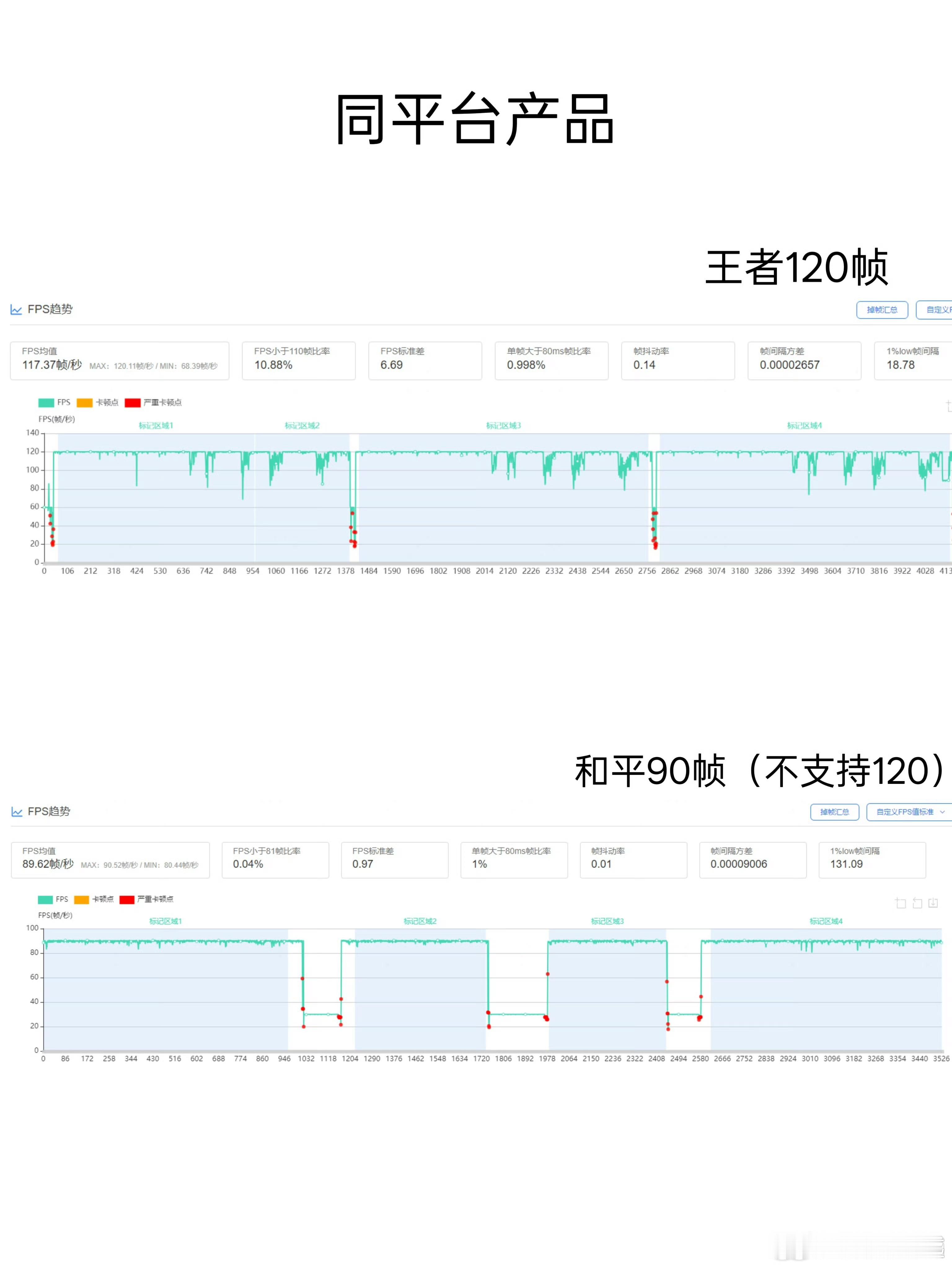Select 标记区域3 label in the 和平90帧 chart
Viewport: 952px width, 1270px height.
tap(607, 921)
